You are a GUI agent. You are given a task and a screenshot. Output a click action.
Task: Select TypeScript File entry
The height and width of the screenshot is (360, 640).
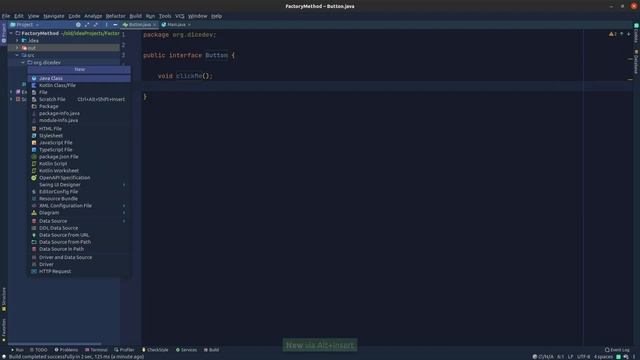79,149
